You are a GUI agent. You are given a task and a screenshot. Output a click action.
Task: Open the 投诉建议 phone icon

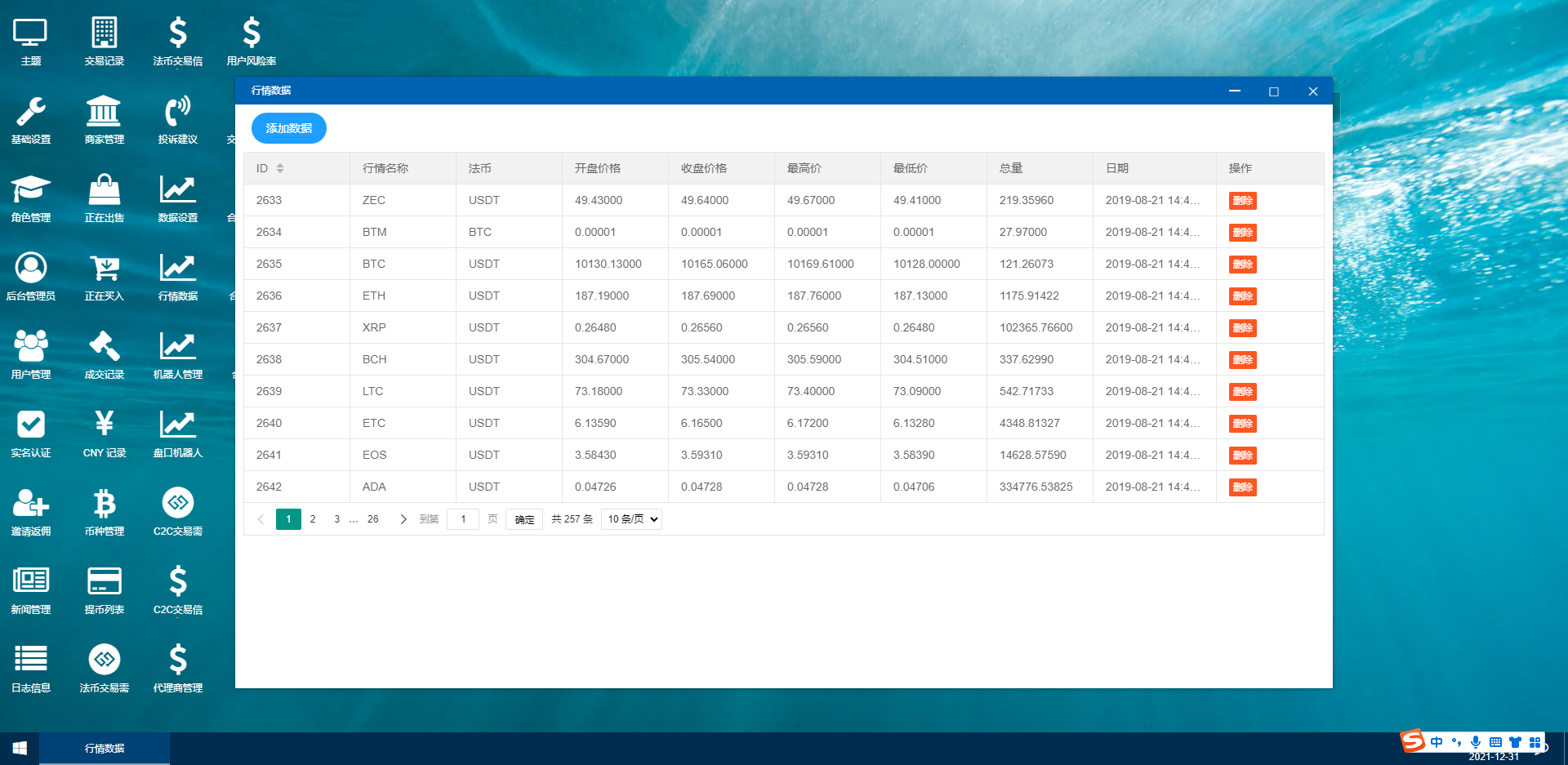[x=177, y=113]
